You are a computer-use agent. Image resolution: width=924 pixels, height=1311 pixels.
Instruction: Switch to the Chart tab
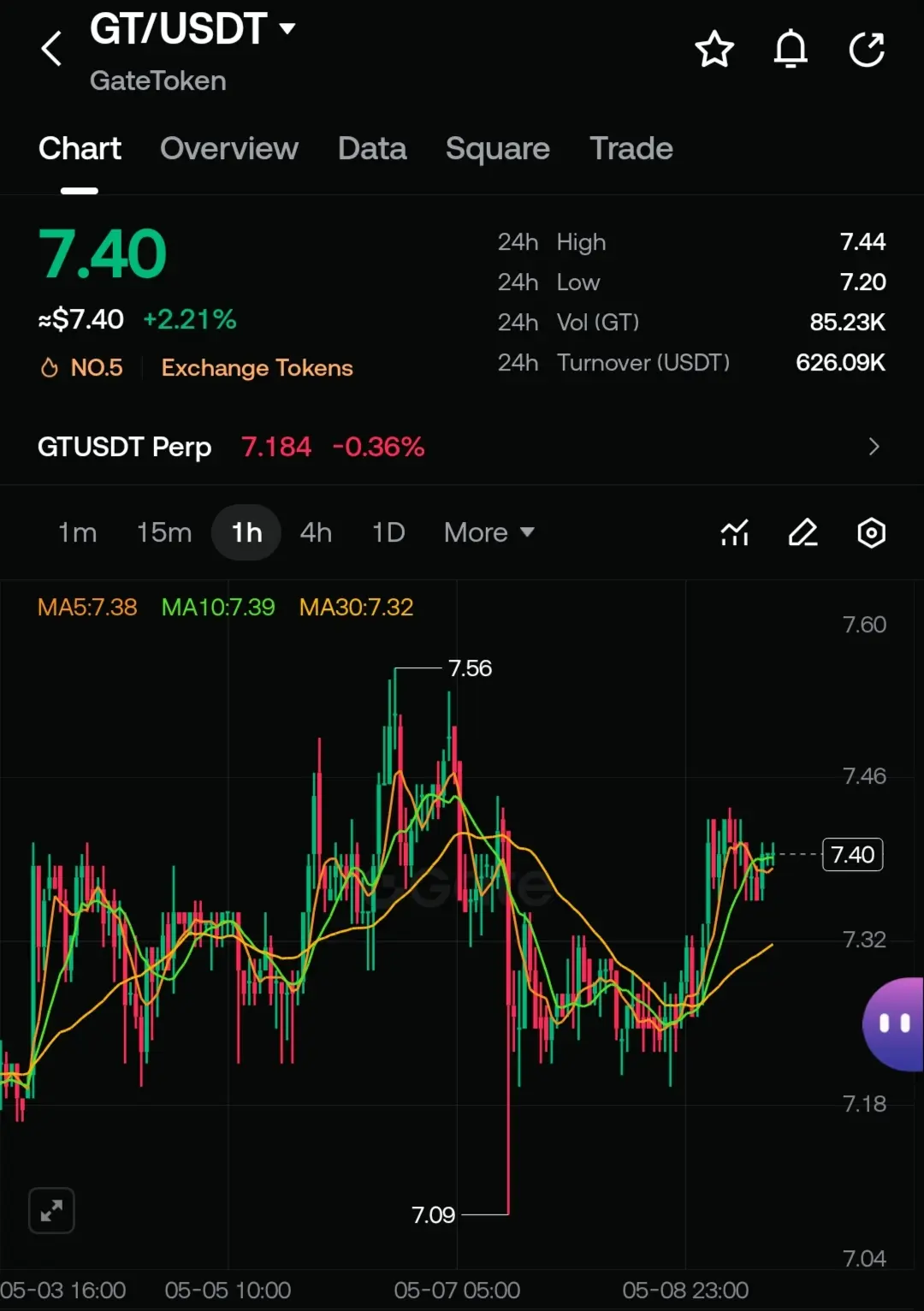[80, 149]
